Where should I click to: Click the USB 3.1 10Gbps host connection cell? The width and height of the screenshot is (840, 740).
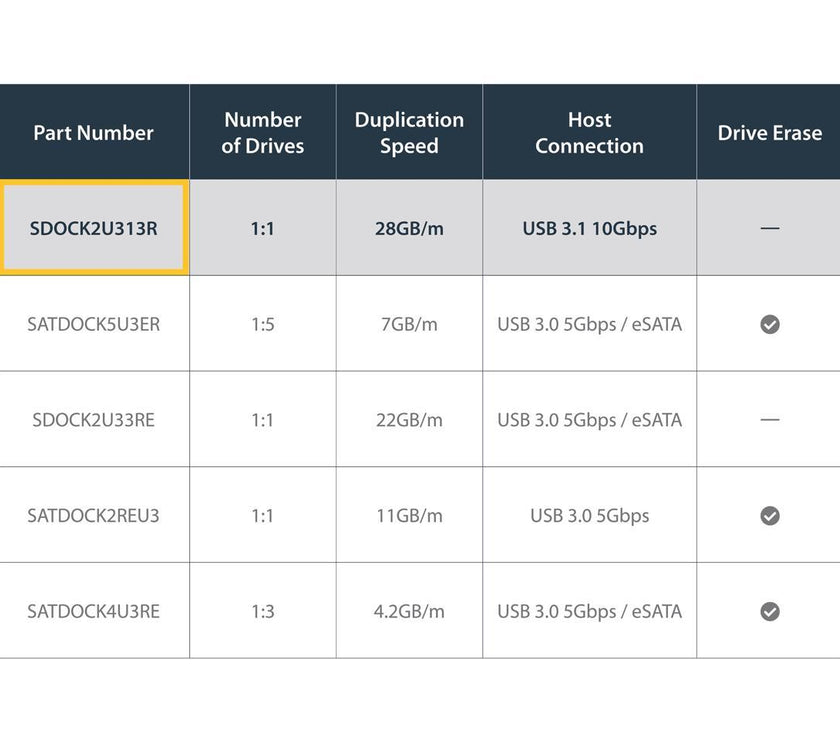pos(589,228)
